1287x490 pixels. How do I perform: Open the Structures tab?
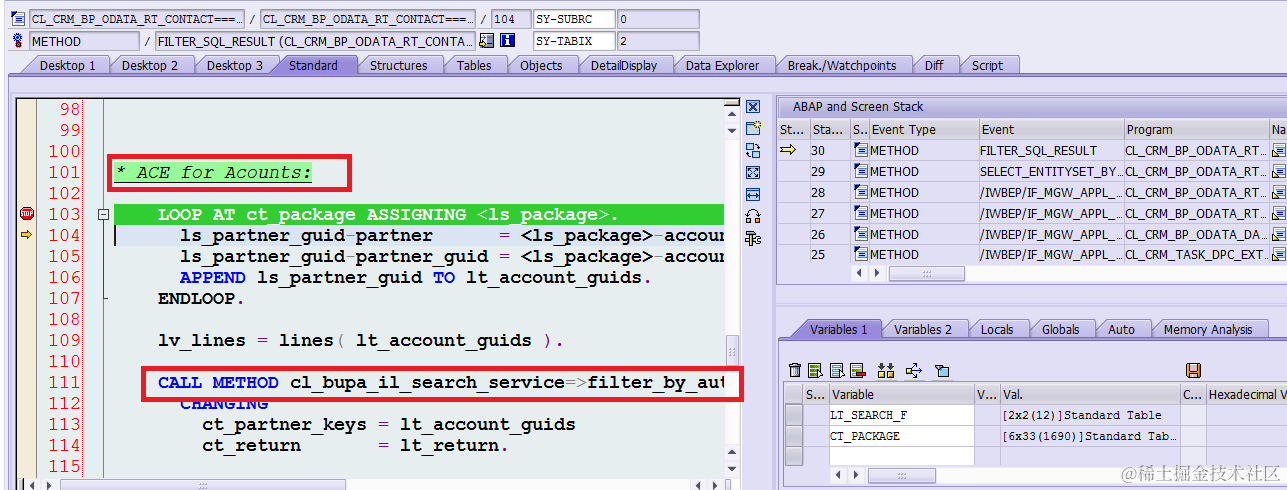398,65
